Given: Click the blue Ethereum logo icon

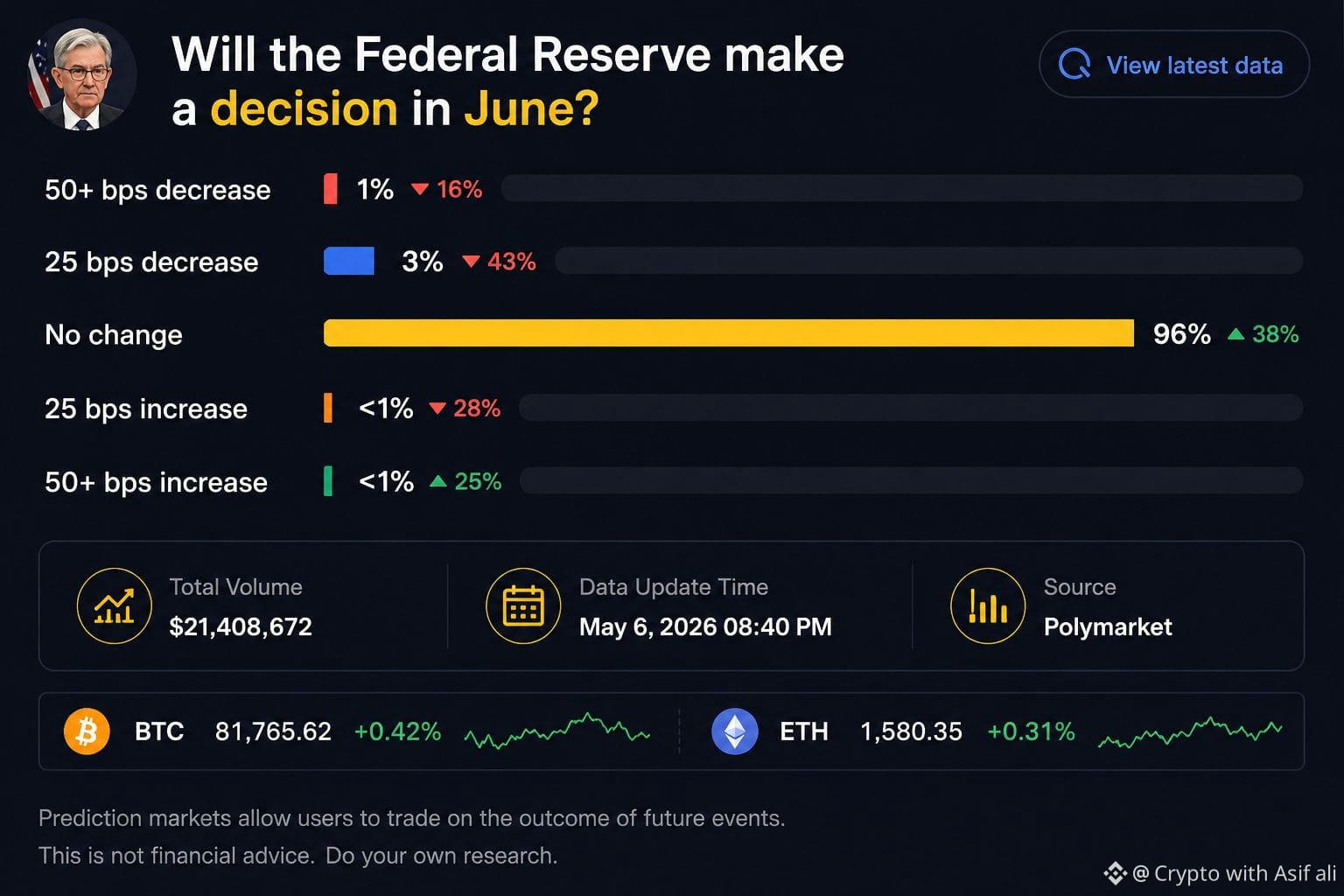Looking at the screenshot, I should tap(735, 731).
